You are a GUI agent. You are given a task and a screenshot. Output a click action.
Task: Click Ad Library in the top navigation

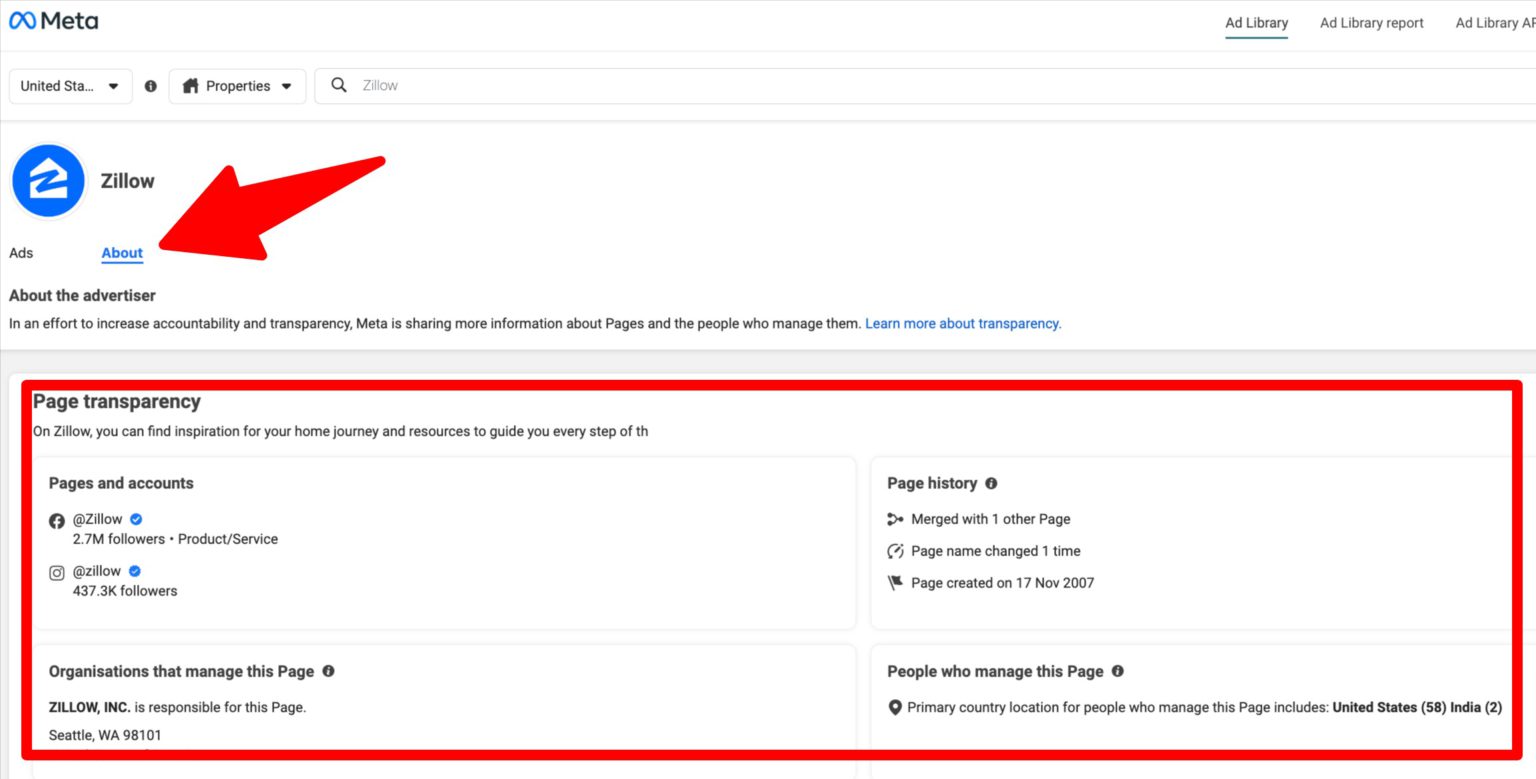(x=1256, y=23)
